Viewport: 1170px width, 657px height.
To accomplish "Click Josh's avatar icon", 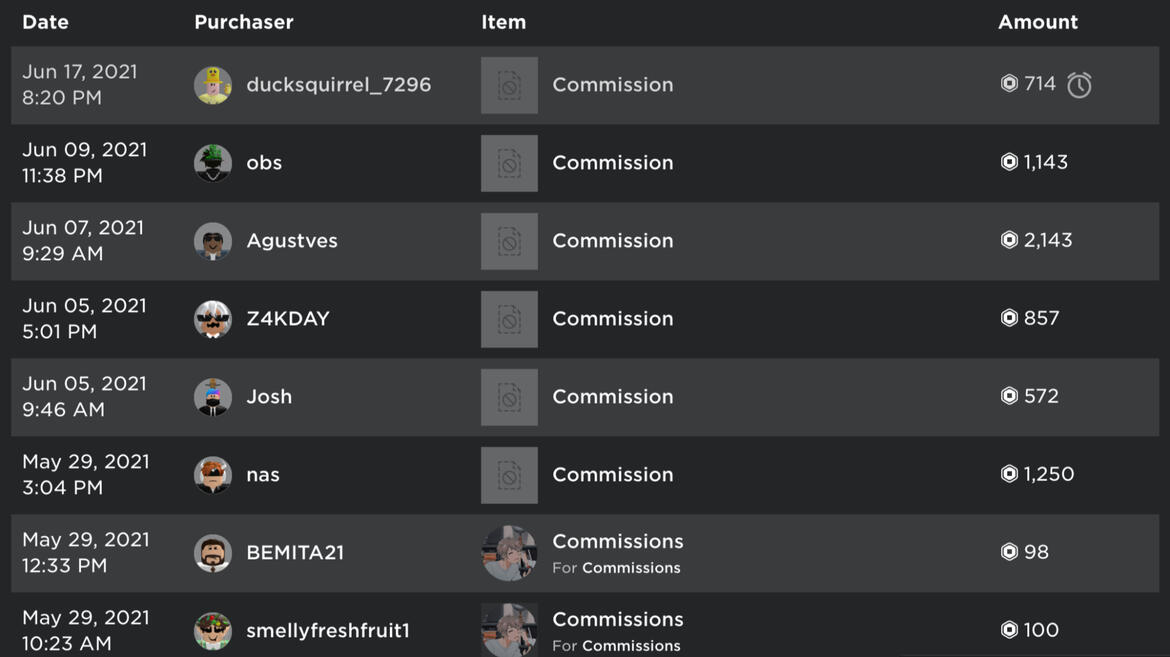I will [213, 397].
